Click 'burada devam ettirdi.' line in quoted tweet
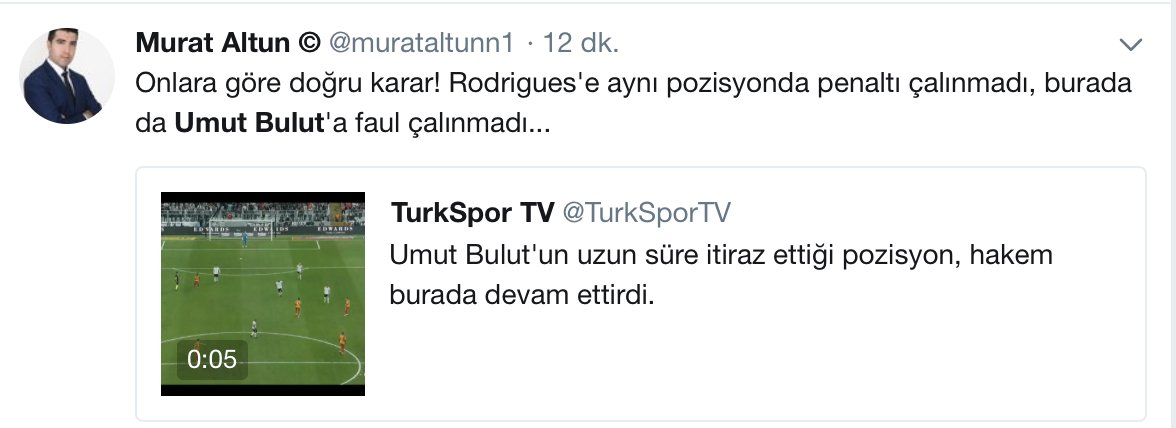The image size is (1176, 428). coord(522,295)
